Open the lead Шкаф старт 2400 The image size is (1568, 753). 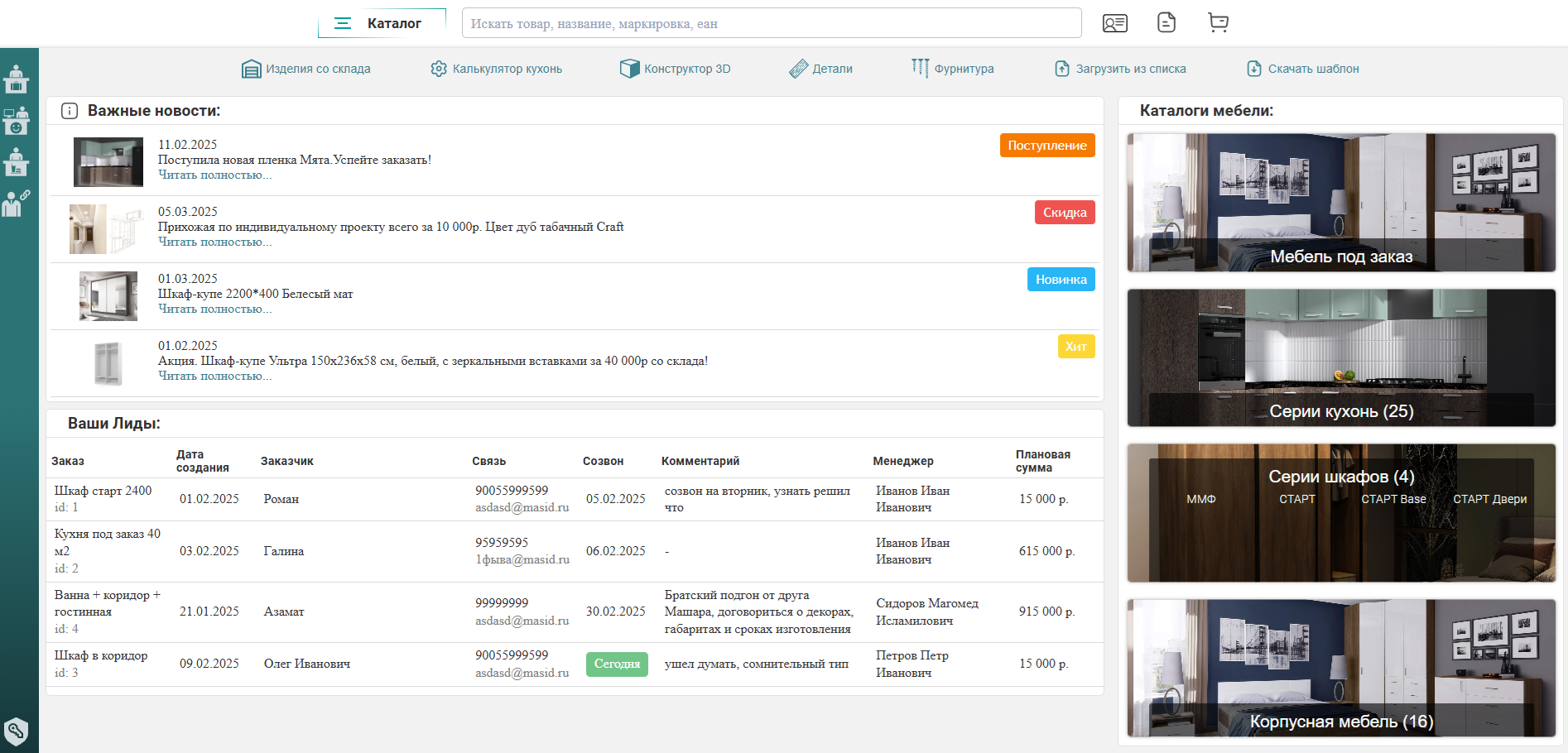103,491
